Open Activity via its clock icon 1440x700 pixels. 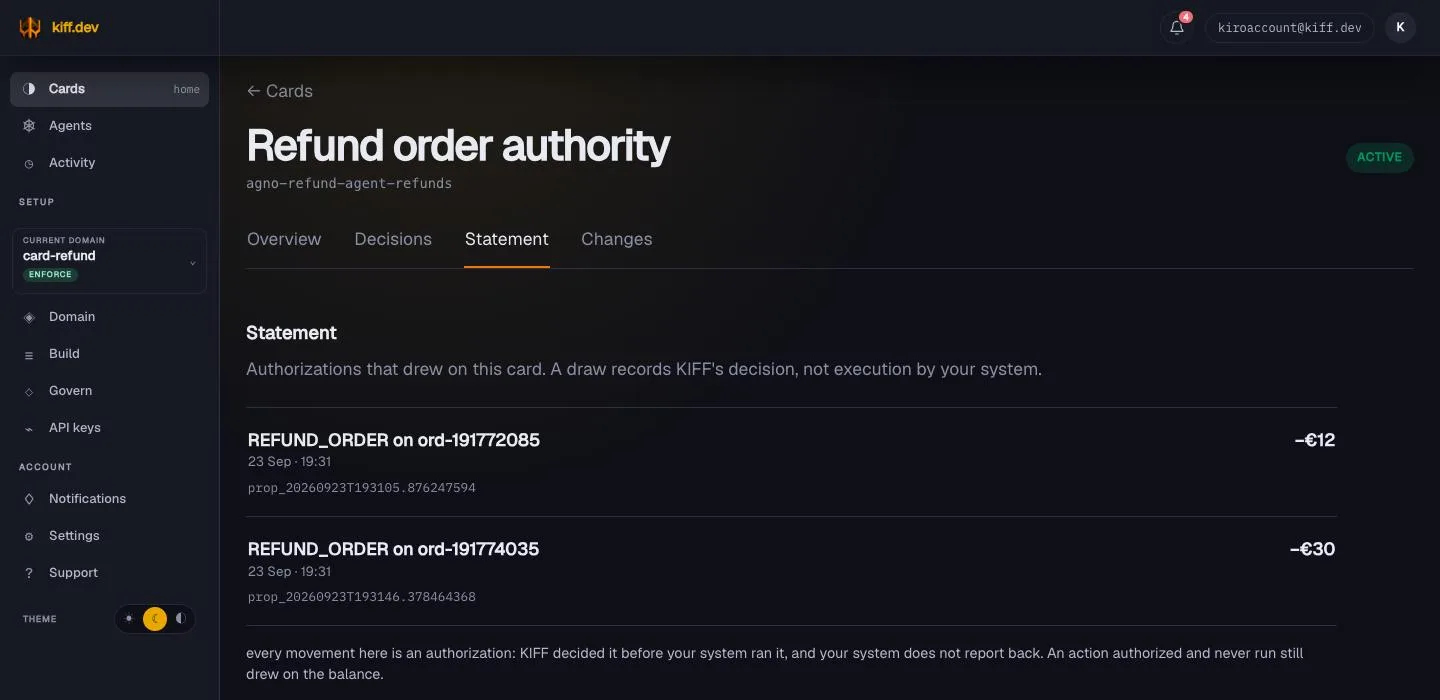pos(29,163)
